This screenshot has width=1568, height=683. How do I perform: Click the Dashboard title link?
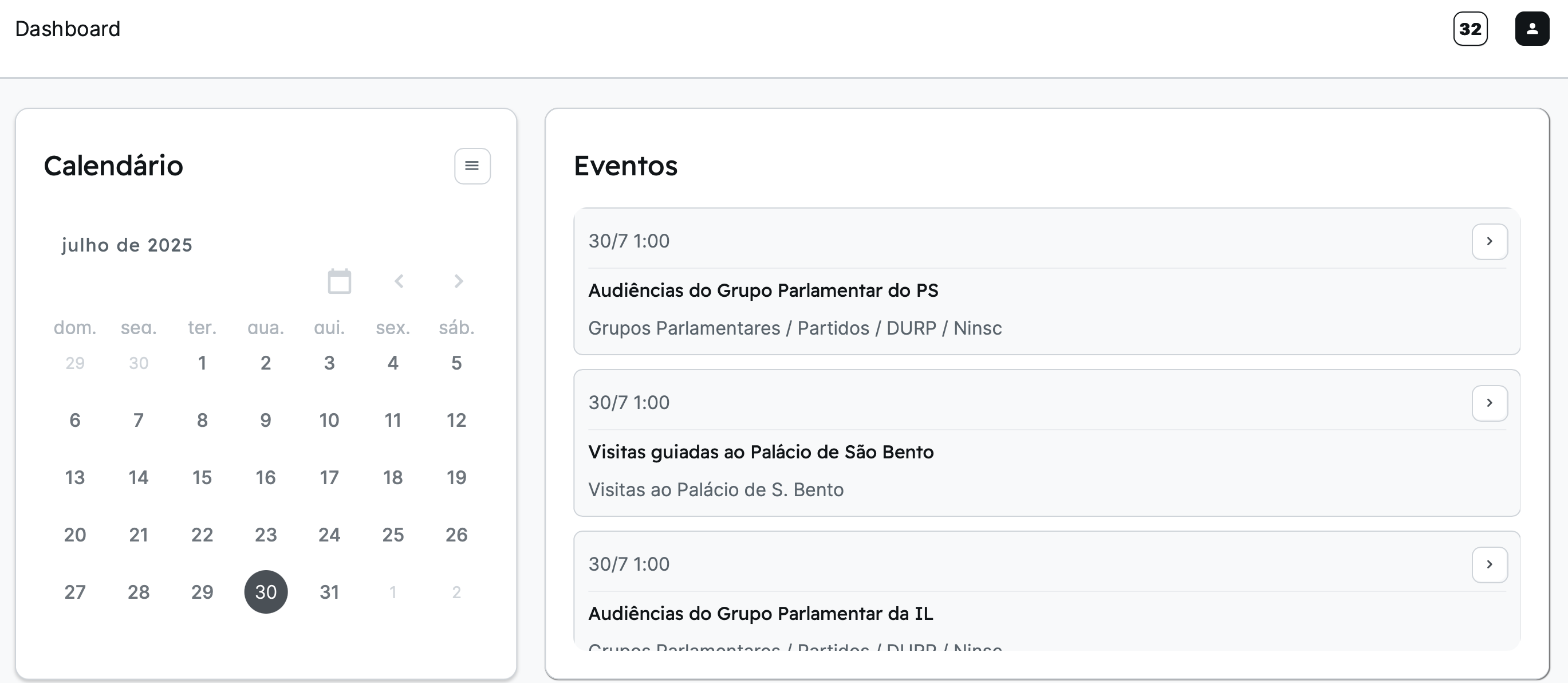tap(68, 29)
